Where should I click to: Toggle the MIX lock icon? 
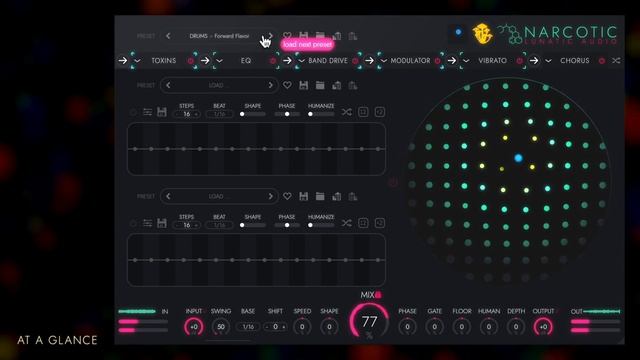(378, 294)
